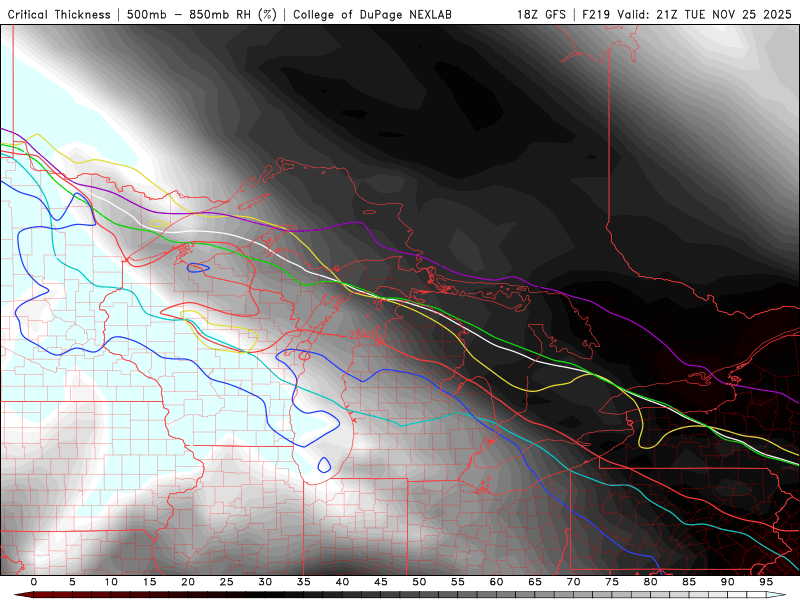
Task: Click the "95" colorbar value
Action: (x=766, y=582)
